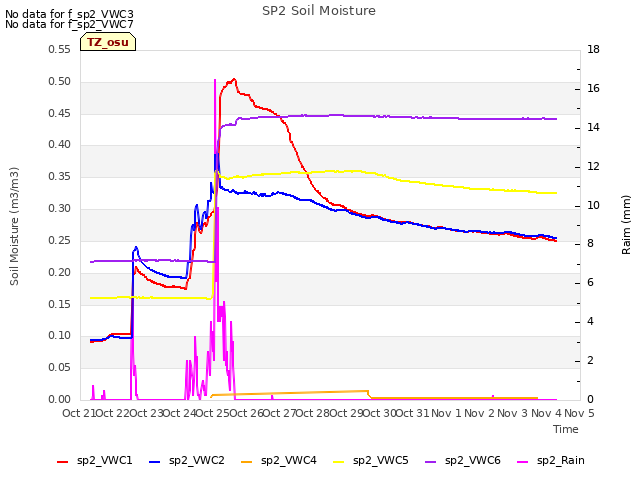Click the 0.00 left axis tick label
The height and width of the screenshot is (480, 640).
coord(59,399)
